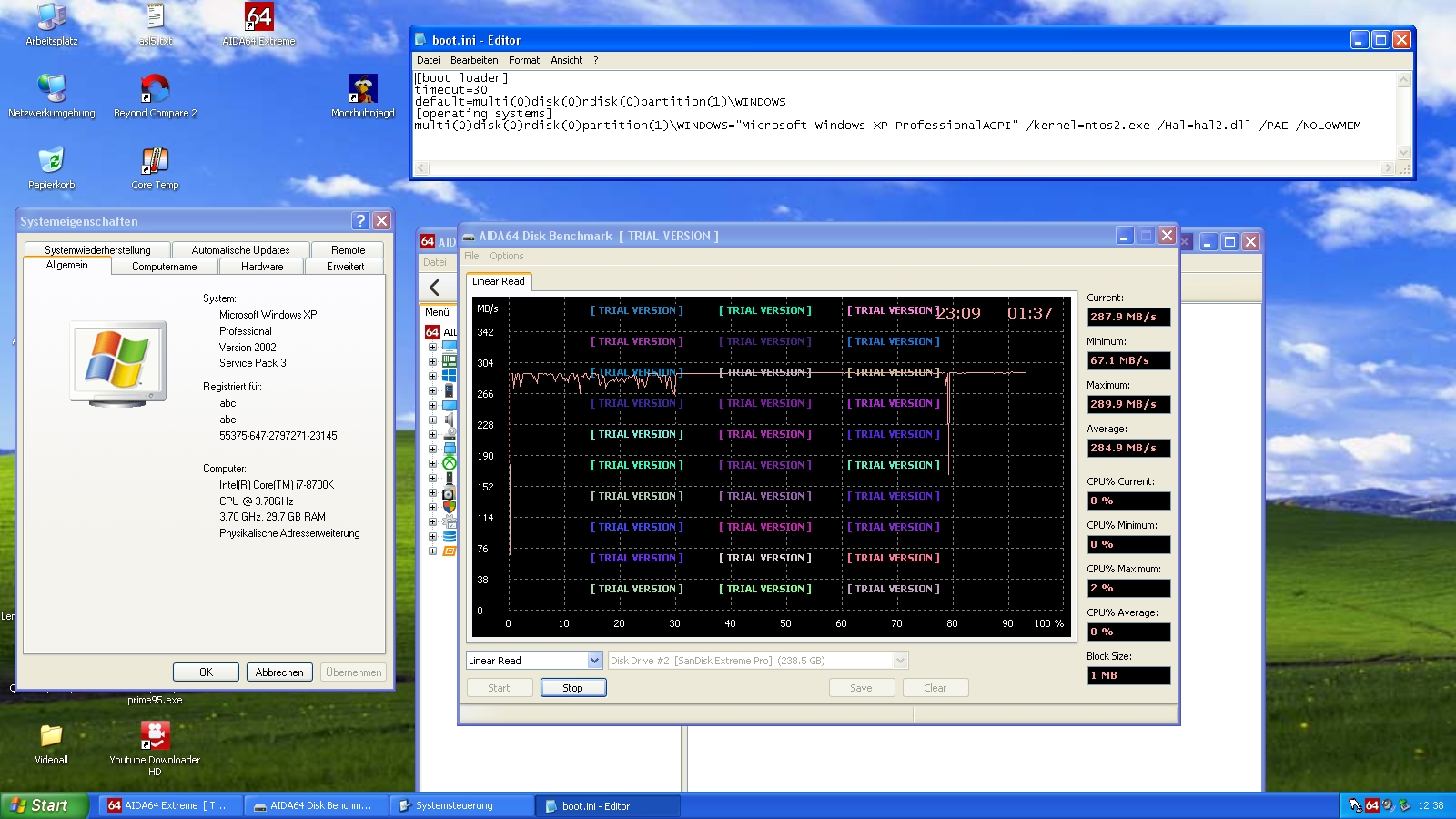Expand the Multimedia tree node
The width and height of the screenshot is (1456, 819).
pos(432,420)
